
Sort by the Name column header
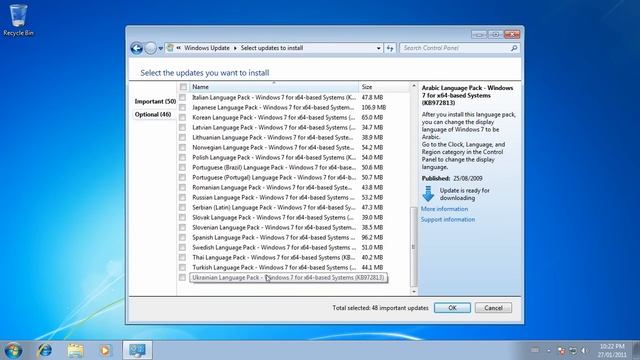273,87
